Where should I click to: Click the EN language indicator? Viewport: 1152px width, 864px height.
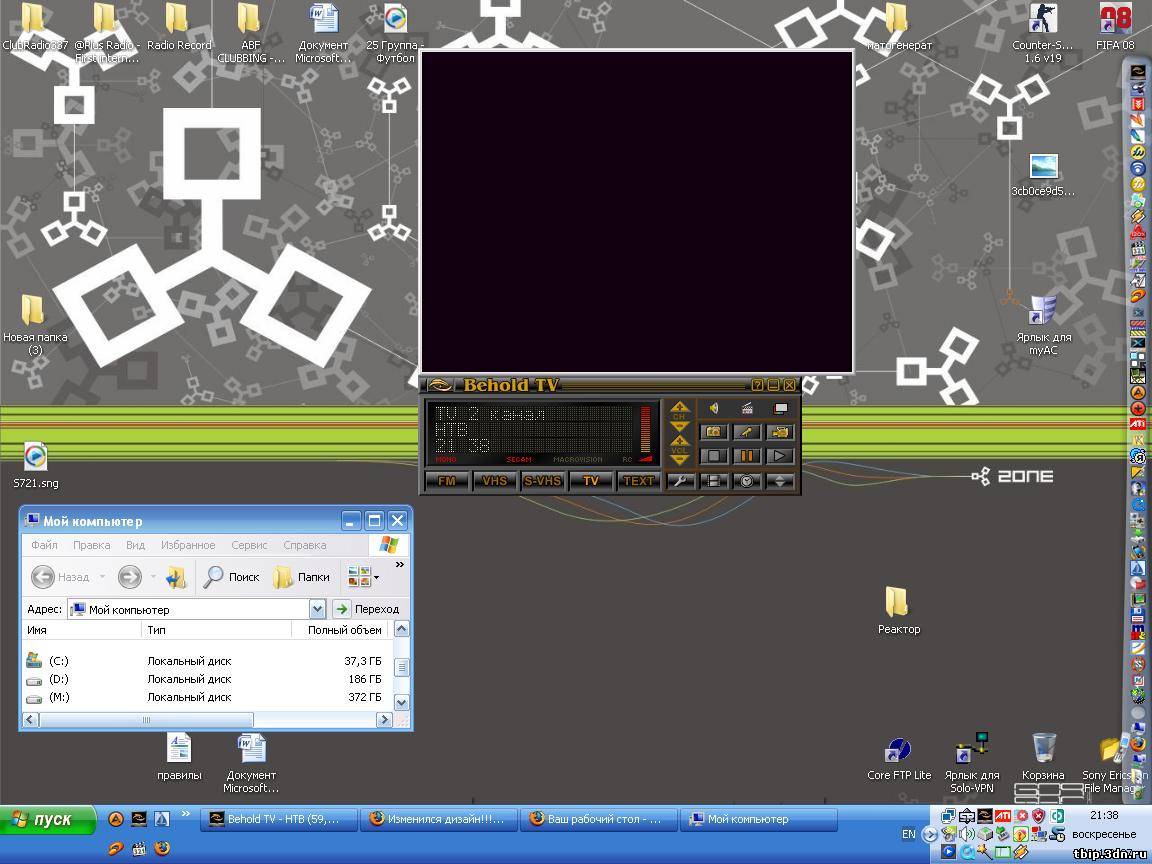909,834
